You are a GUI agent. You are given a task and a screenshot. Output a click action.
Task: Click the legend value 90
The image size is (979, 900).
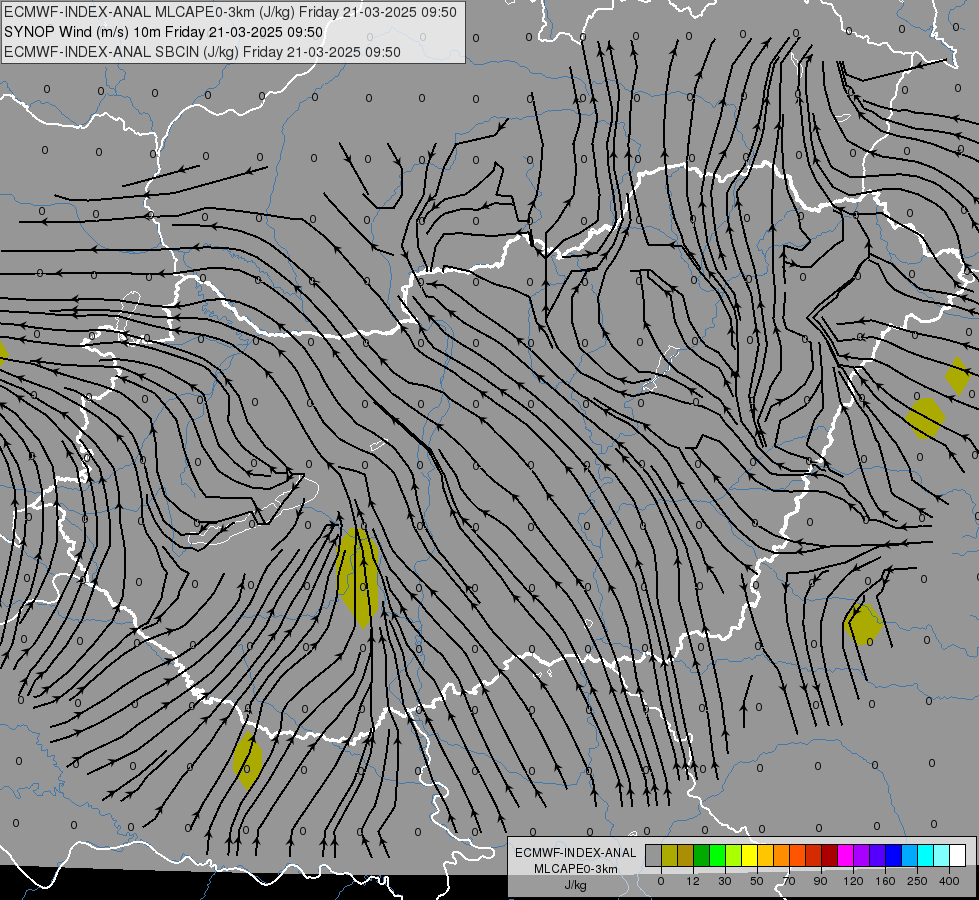click(820, 881)
